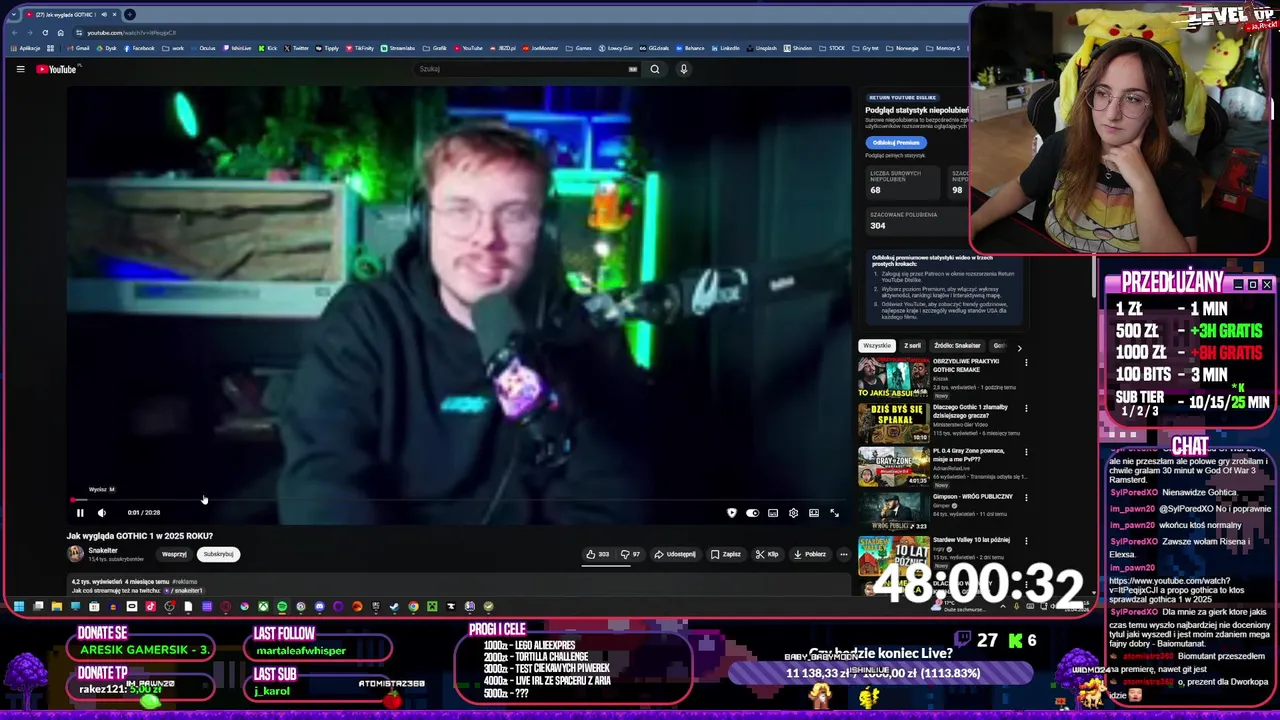Toggle autoplay switch in the player
This screenshot has width=1280, height=720.
click(752, 513)
